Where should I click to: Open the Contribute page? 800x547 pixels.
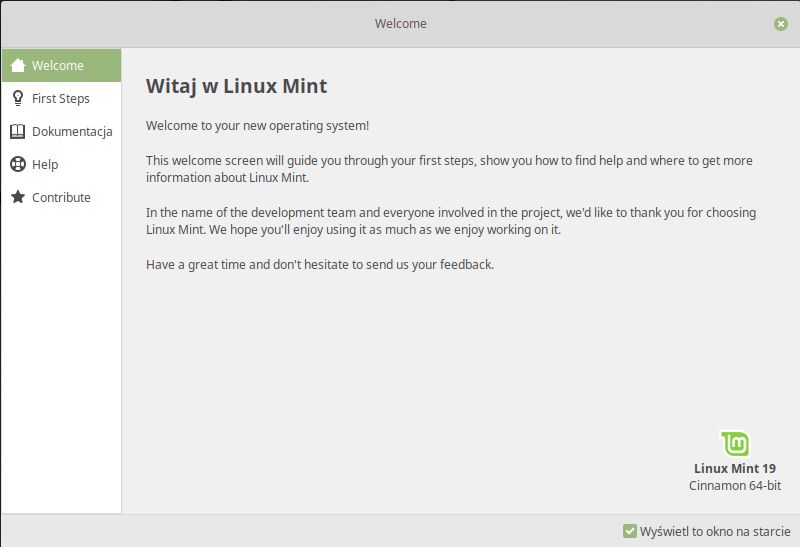[x=61, y=197]
